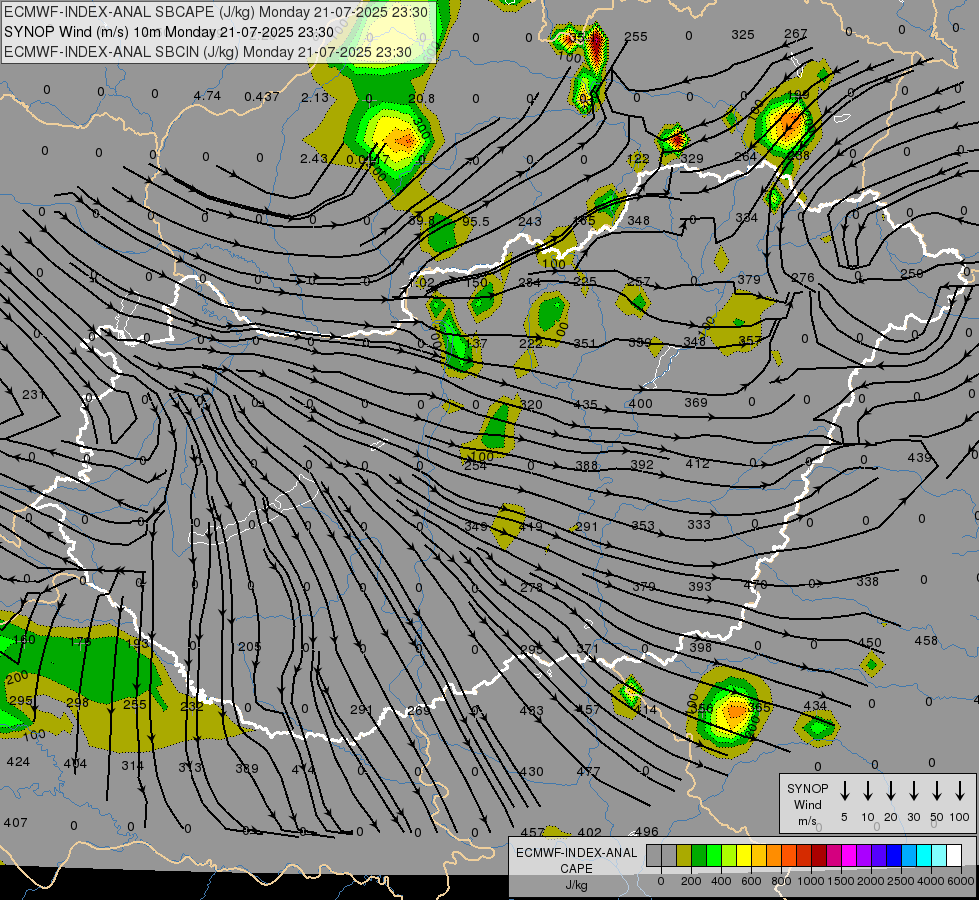Click the map value '379'
Screen dimensions: 979x900
(749, 279)
